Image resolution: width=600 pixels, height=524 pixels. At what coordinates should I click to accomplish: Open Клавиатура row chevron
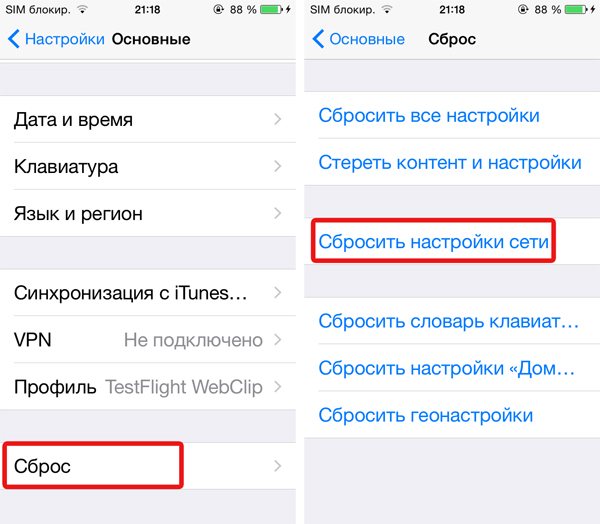pos(278,167)
